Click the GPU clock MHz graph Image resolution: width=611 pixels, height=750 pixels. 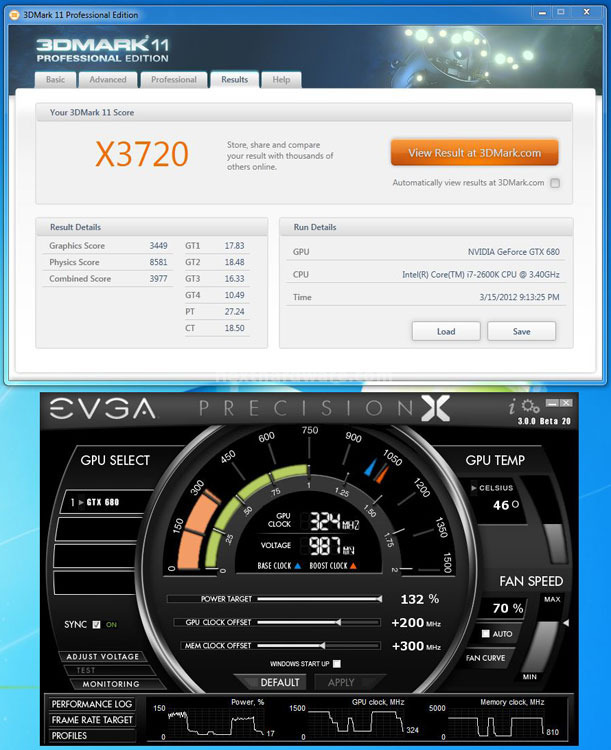[356, 721]
